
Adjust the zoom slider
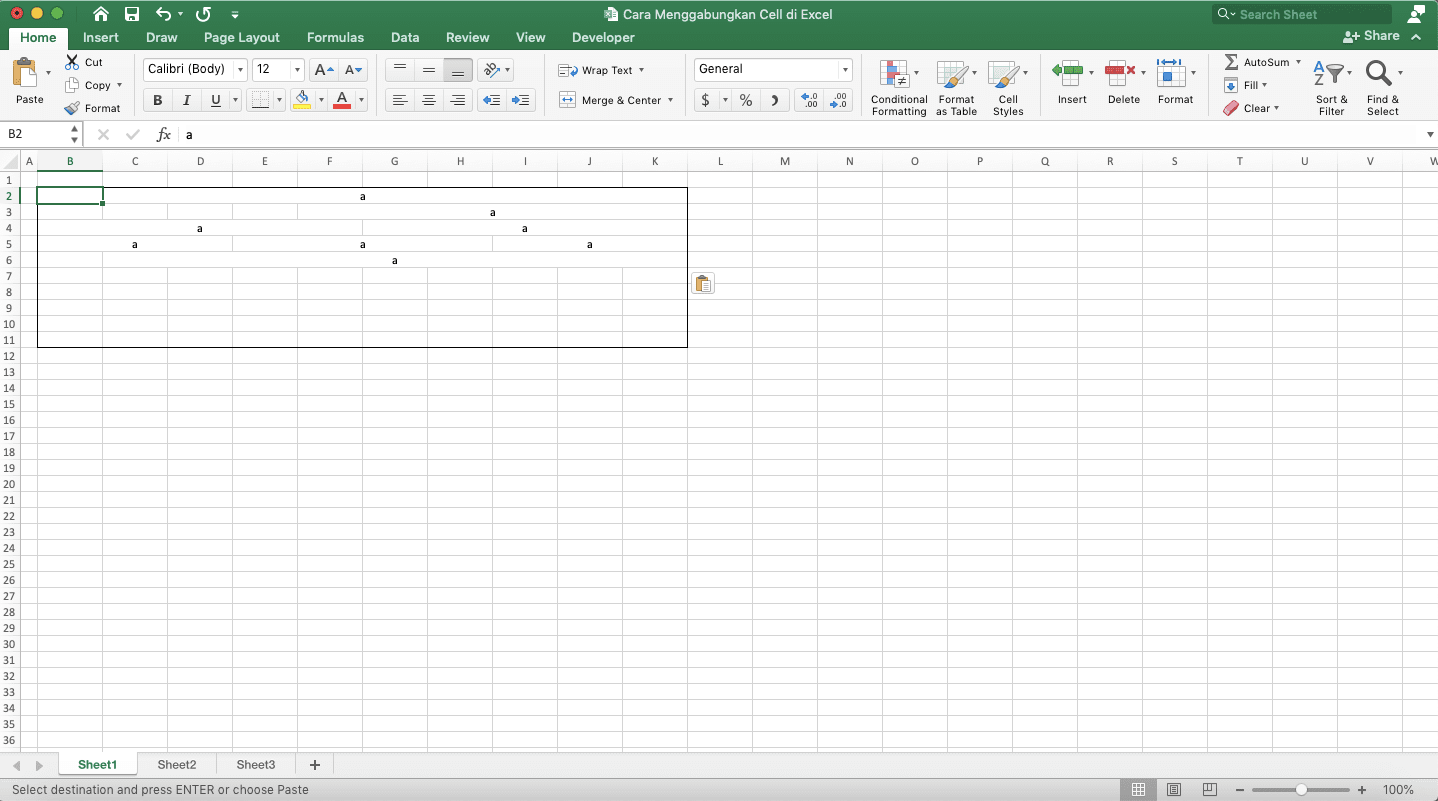point(1301,790)
